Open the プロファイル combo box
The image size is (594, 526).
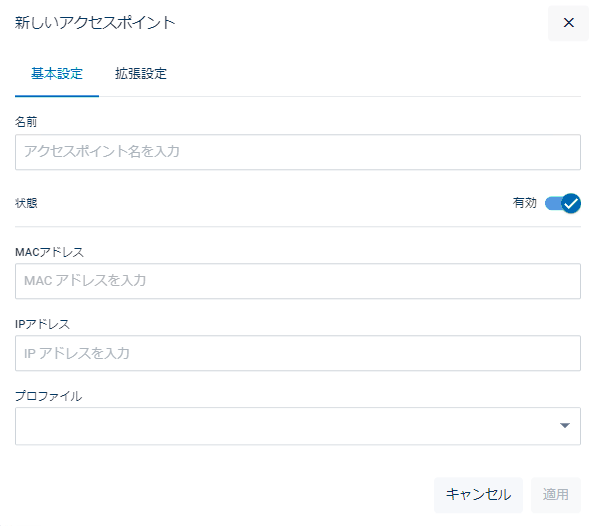pos(298,426)
